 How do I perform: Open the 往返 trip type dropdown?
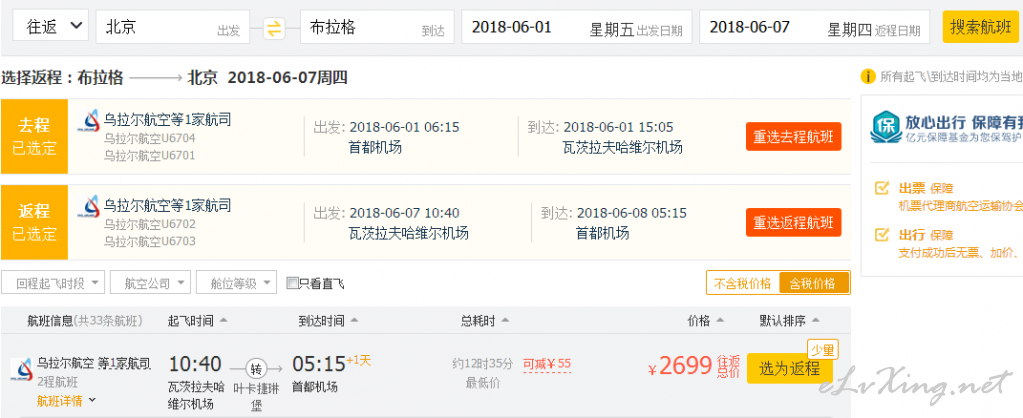pyautogui.click(x=50, y=27)
